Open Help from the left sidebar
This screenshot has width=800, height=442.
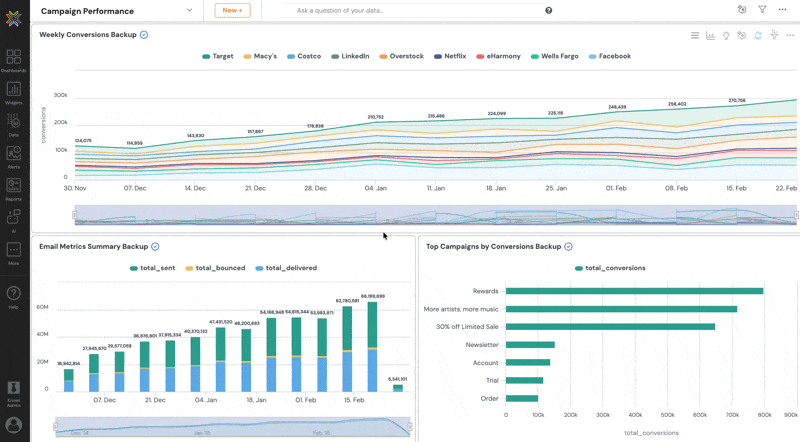14,297
